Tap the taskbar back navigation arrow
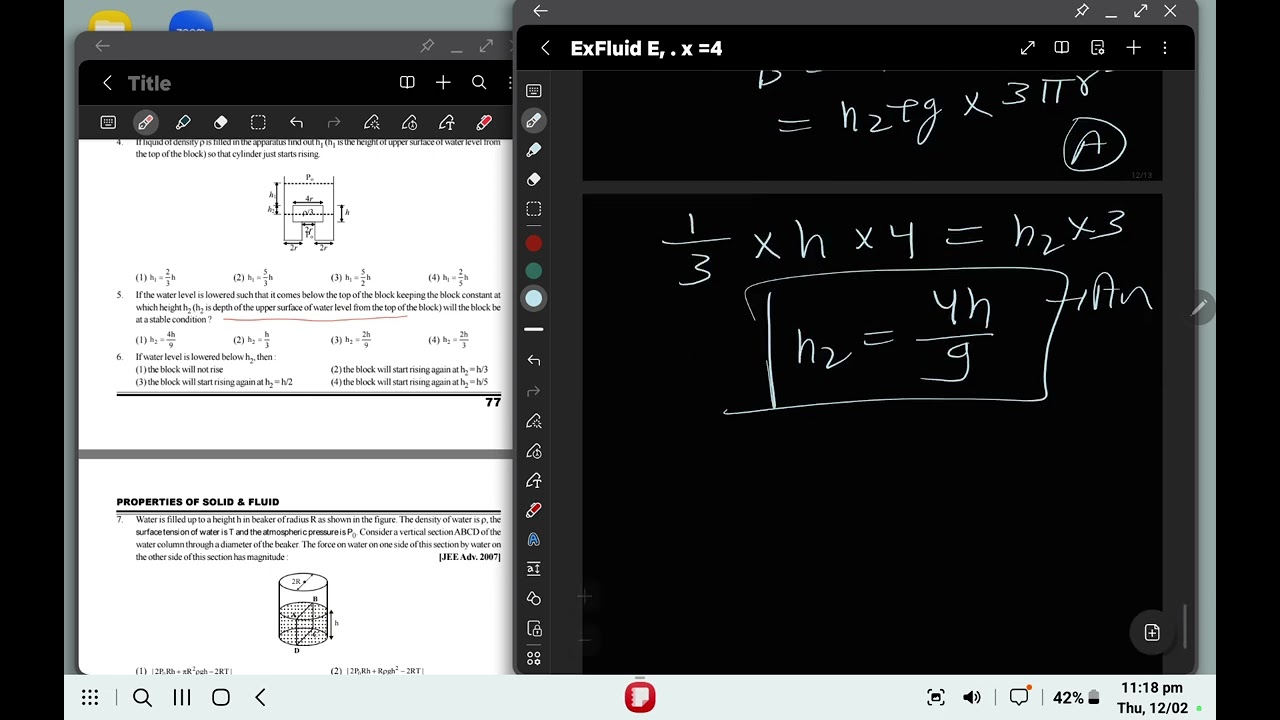The height and width of the screenshot is (720, 1280). (x=261, y=698)
